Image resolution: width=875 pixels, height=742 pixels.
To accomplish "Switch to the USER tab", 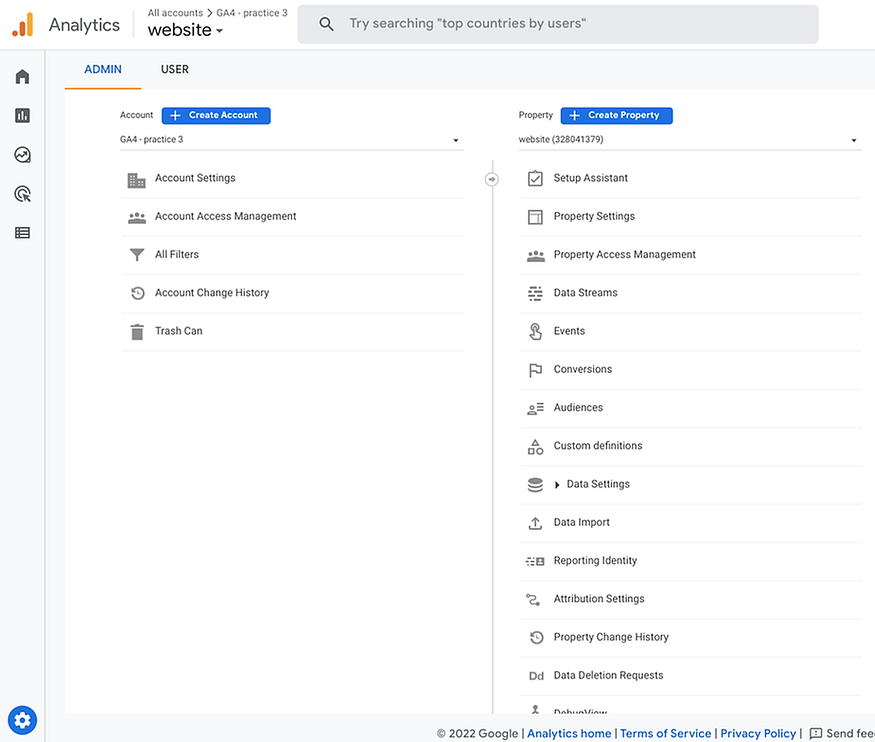I will (175, 69).
